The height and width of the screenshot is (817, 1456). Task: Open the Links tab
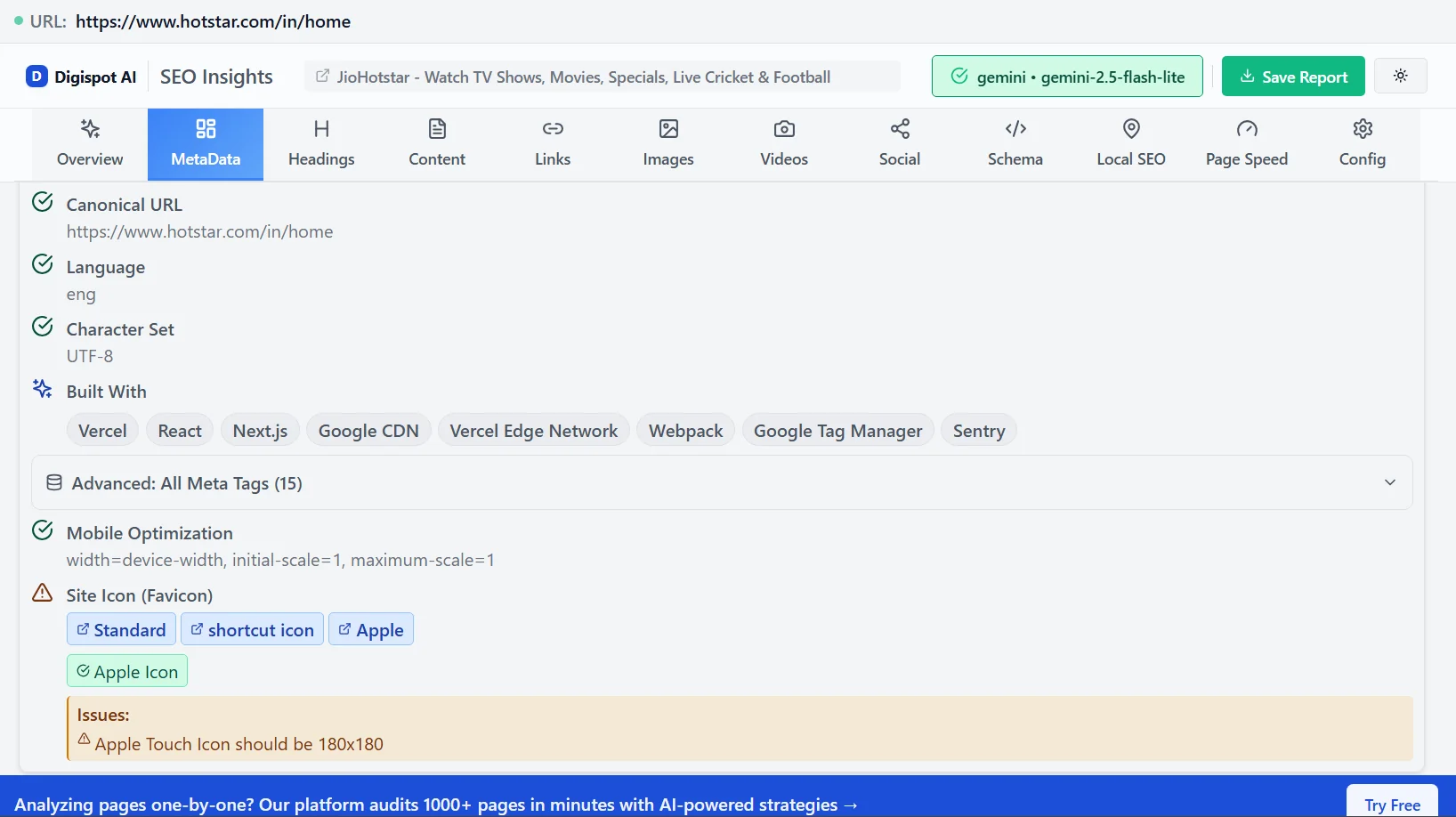[x=553, y=144]
